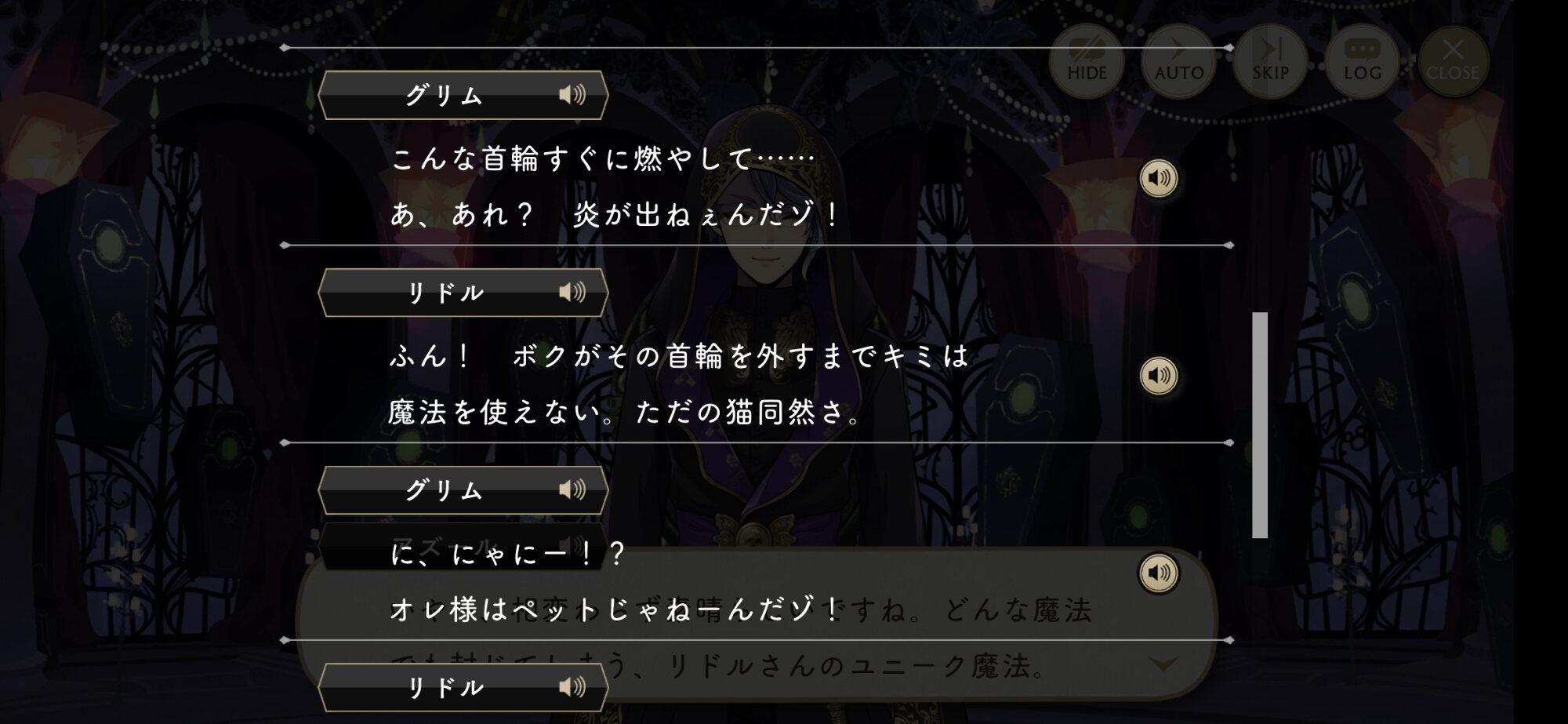This screenshot has height=724, width=1568.
Task: Play round speaker beside ふん！ボクが dialogue
Action: (1159, 376)
